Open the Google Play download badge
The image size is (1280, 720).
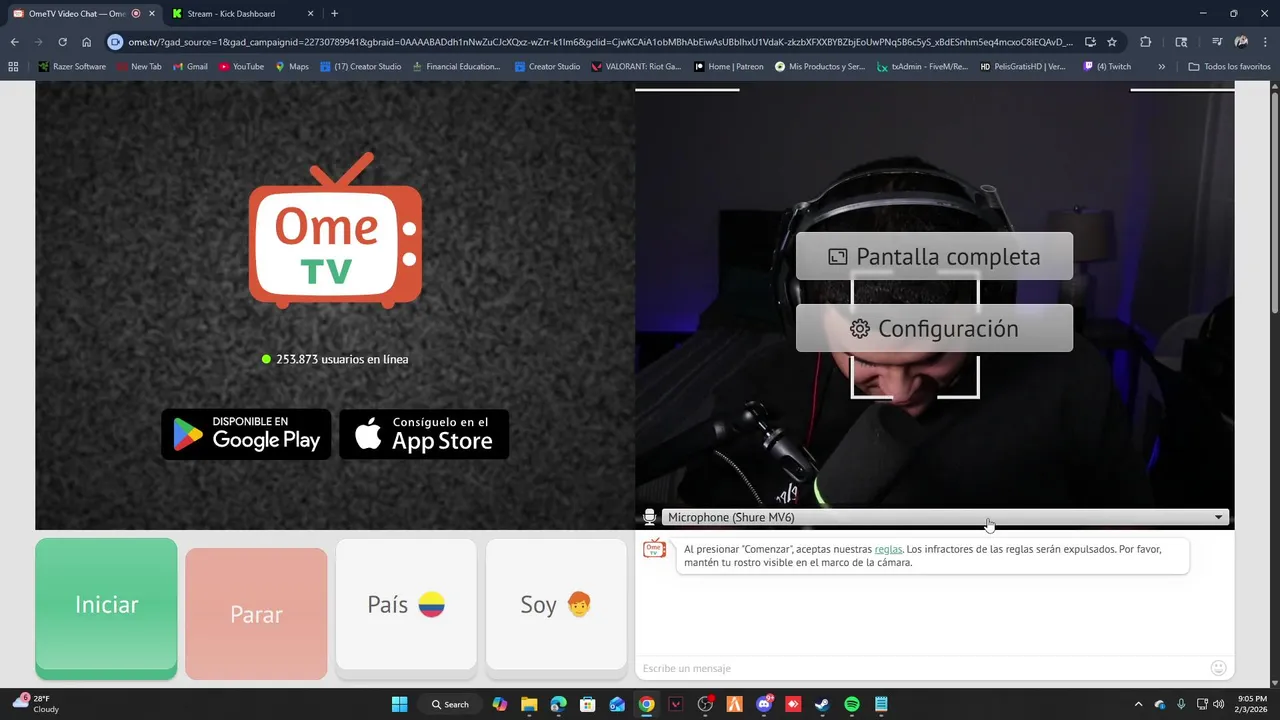pyautogui.click(x=246, y=434)
